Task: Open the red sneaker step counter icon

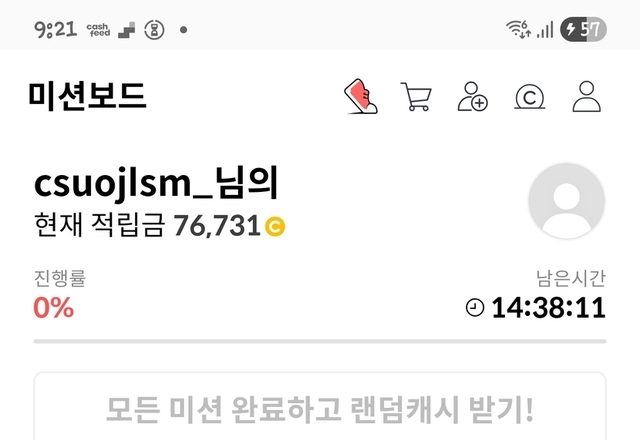Action: (361, 96)
